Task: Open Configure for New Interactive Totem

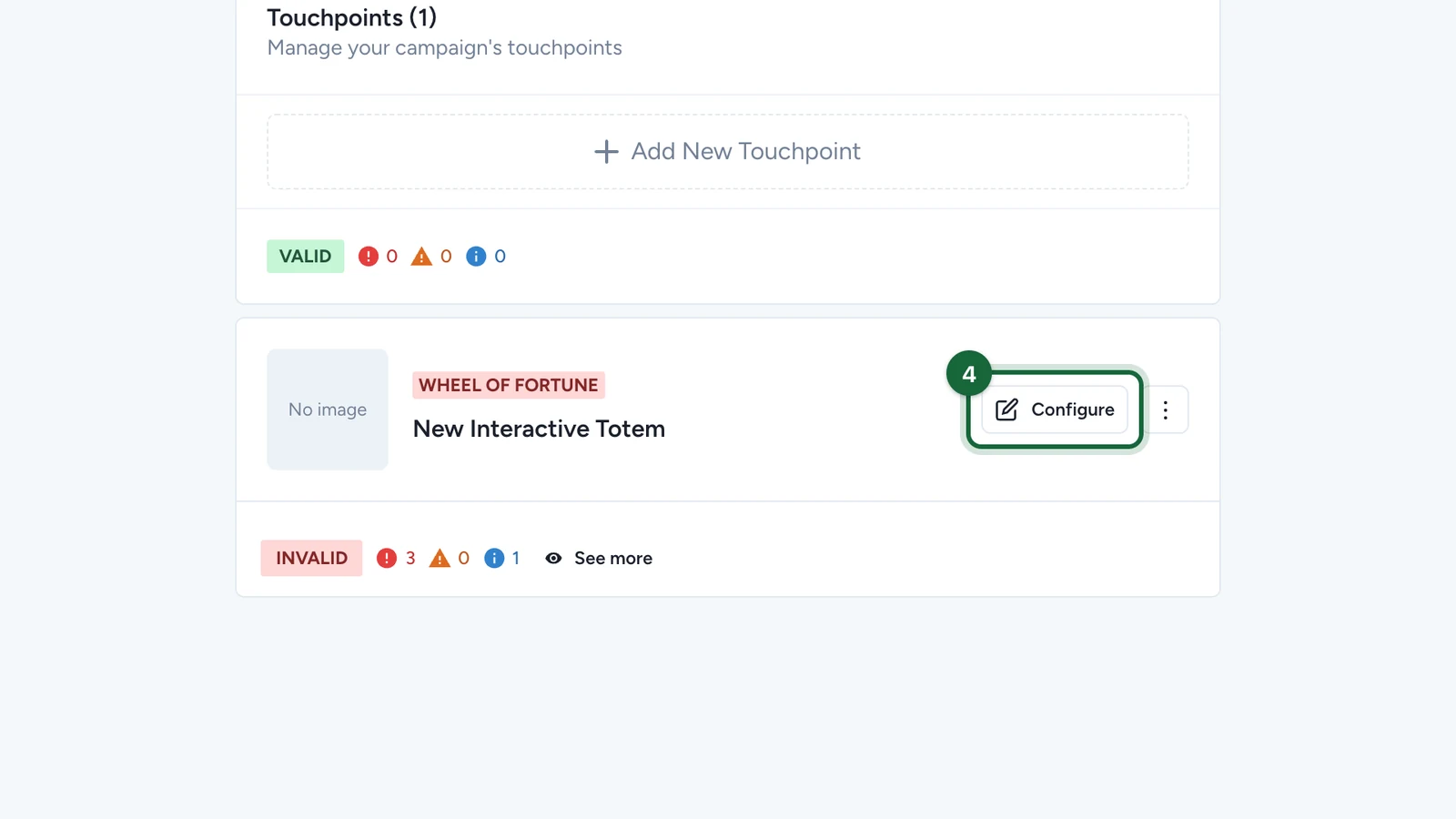Action: coord(1055,409)
